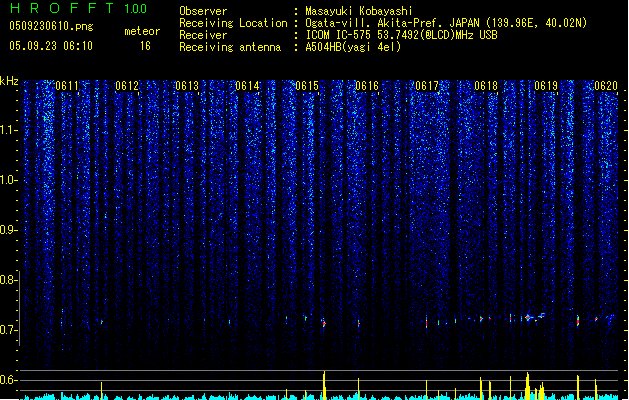Click the date stamp 05.09.23 06:10

tap(51, 46)
